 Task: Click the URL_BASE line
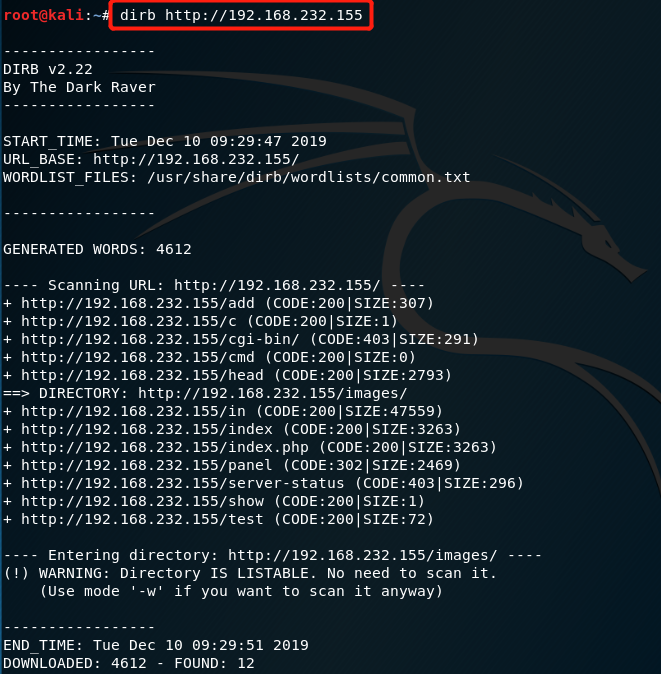(151, 159)
